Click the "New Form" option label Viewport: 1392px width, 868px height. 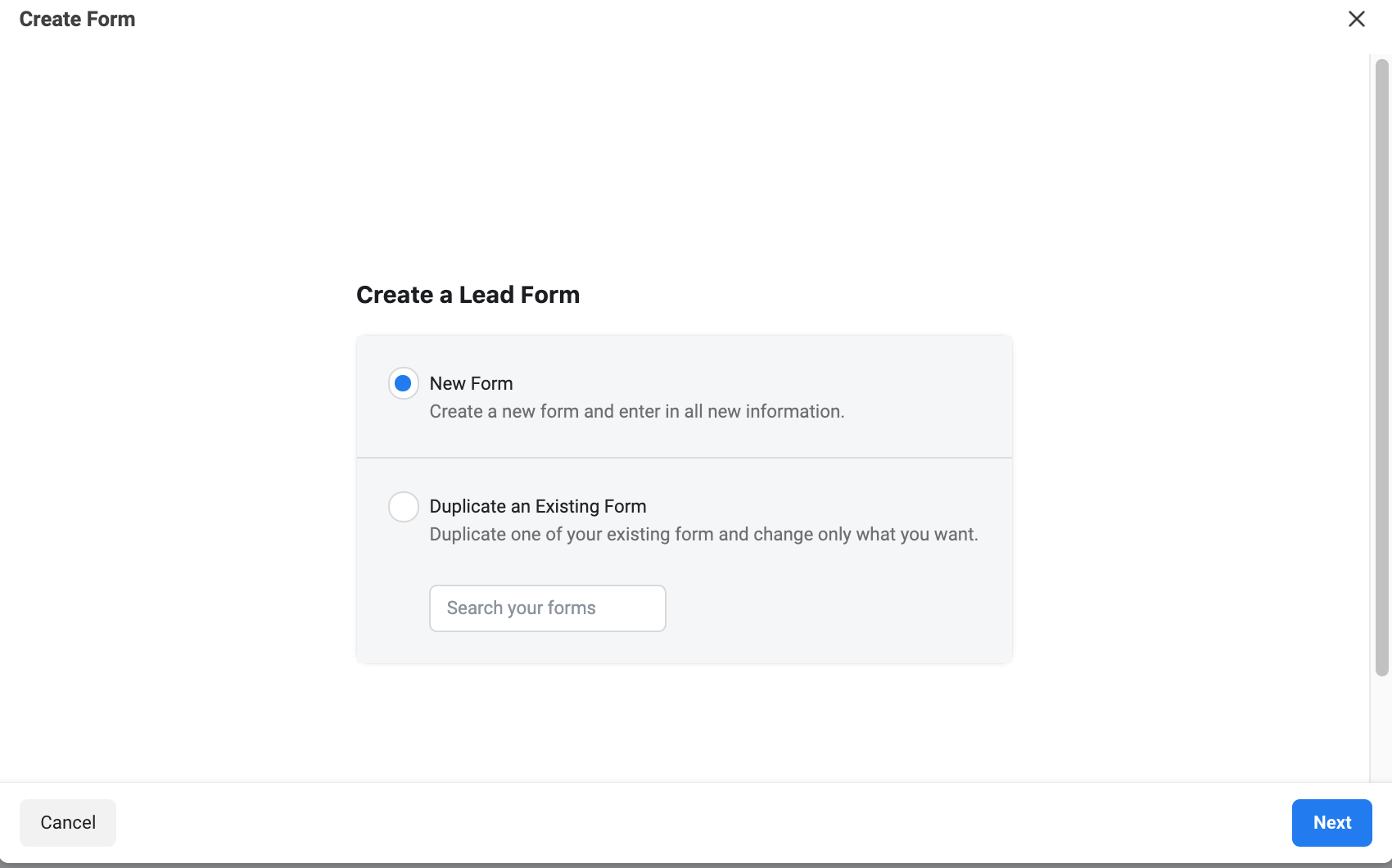coord(471,383)
